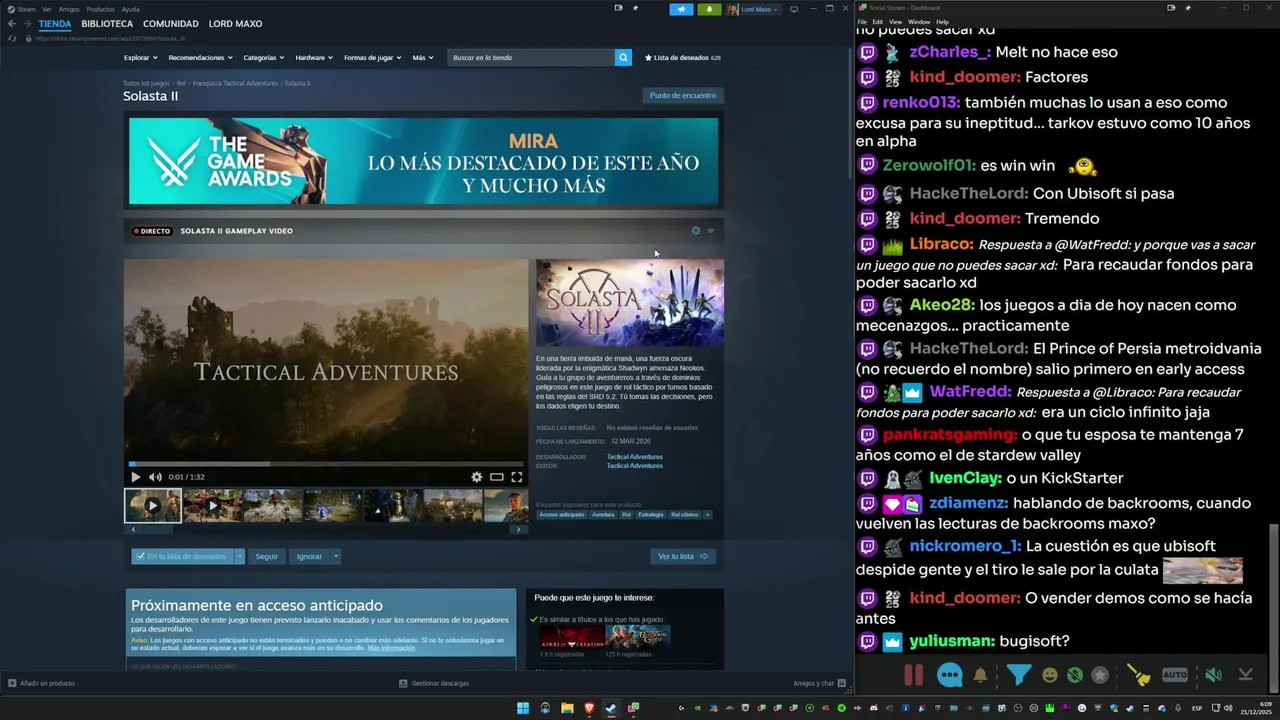This screenshot has height=720, width=1280.
Task: Open the broadcast settings gear icon
Action: click(x=696, y=231)
